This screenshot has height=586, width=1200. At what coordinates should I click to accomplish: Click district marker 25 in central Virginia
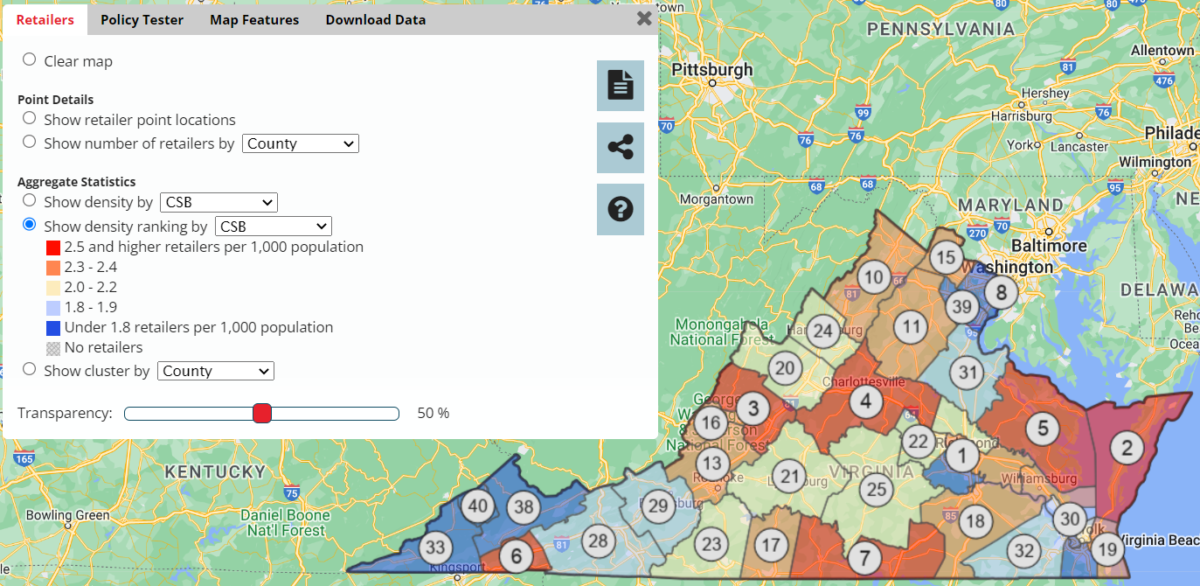pyautogui.click(x=877, y=489)
